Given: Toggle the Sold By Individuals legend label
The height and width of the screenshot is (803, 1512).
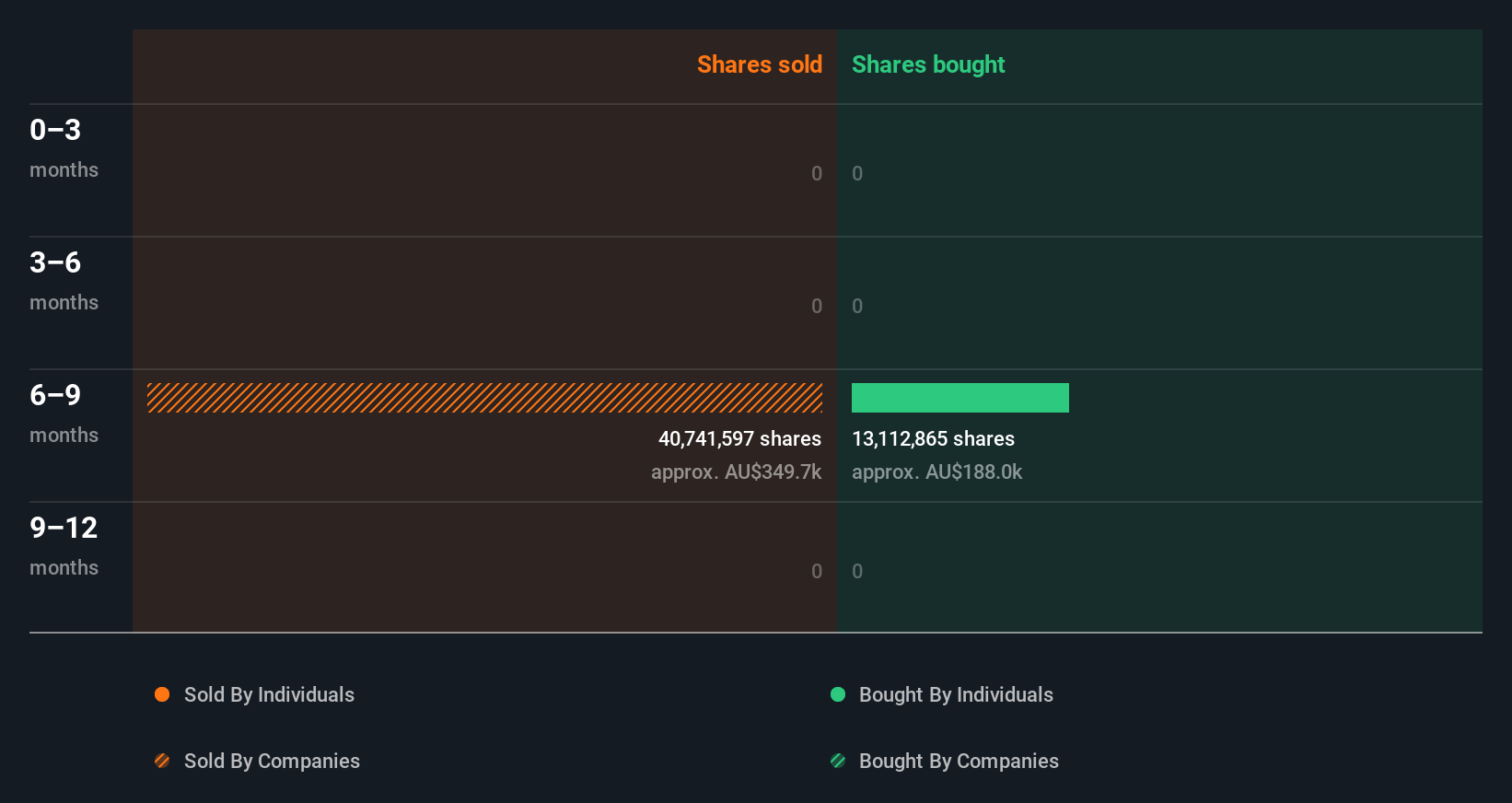Looking at the screenshot, I should tap(269, 695).
